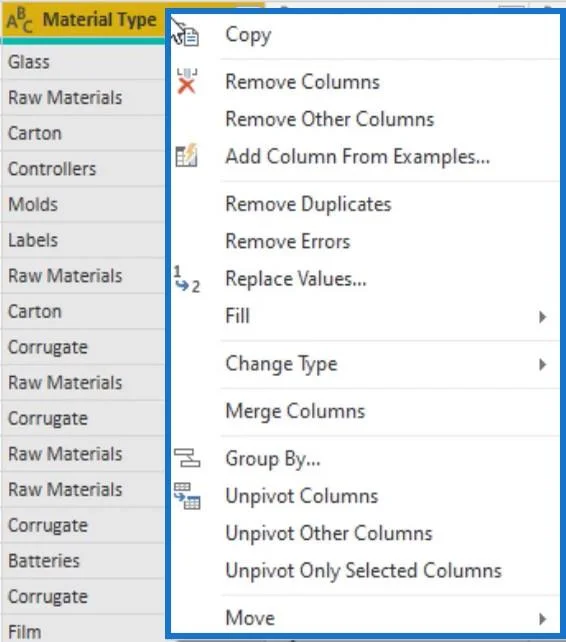
Task: Select the Material Type column header
Action: 83,20
